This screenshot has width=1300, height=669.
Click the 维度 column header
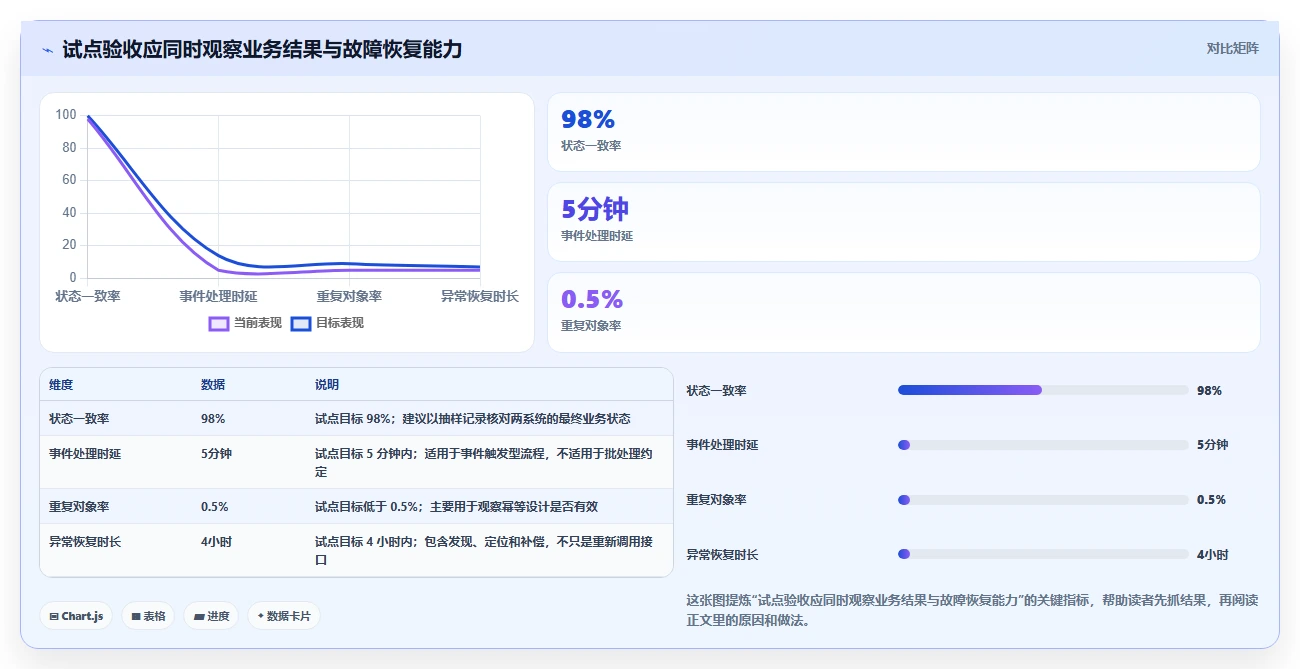click(x=61, y=385)
